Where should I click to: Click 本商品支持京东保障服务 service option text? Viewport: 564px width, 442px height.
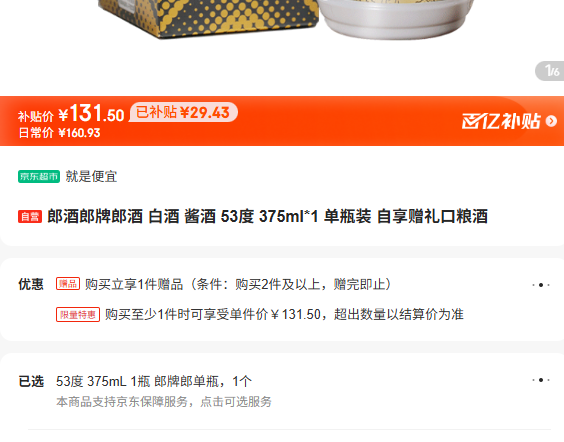pos(164,402)
